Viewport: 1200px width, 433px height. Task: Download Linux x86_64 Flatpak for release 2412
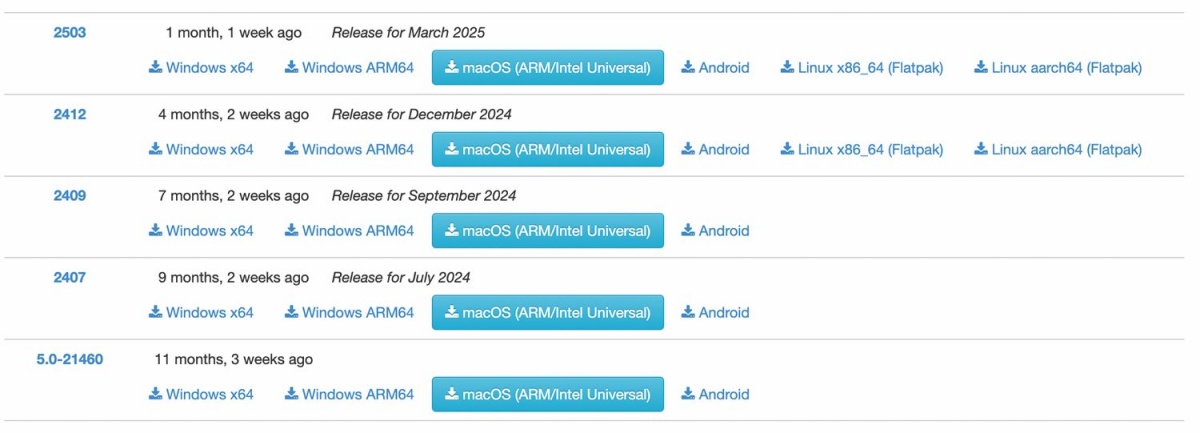pos(862,150)
